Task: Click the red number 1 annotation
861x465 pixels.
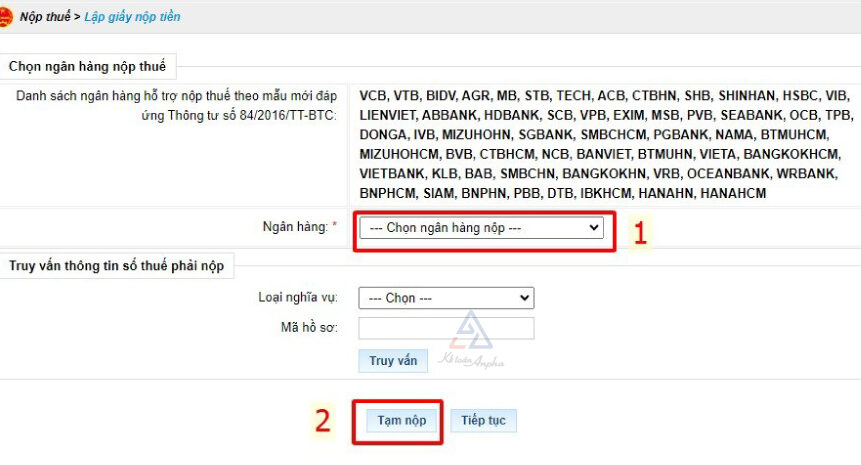Action: click(641, 232)
